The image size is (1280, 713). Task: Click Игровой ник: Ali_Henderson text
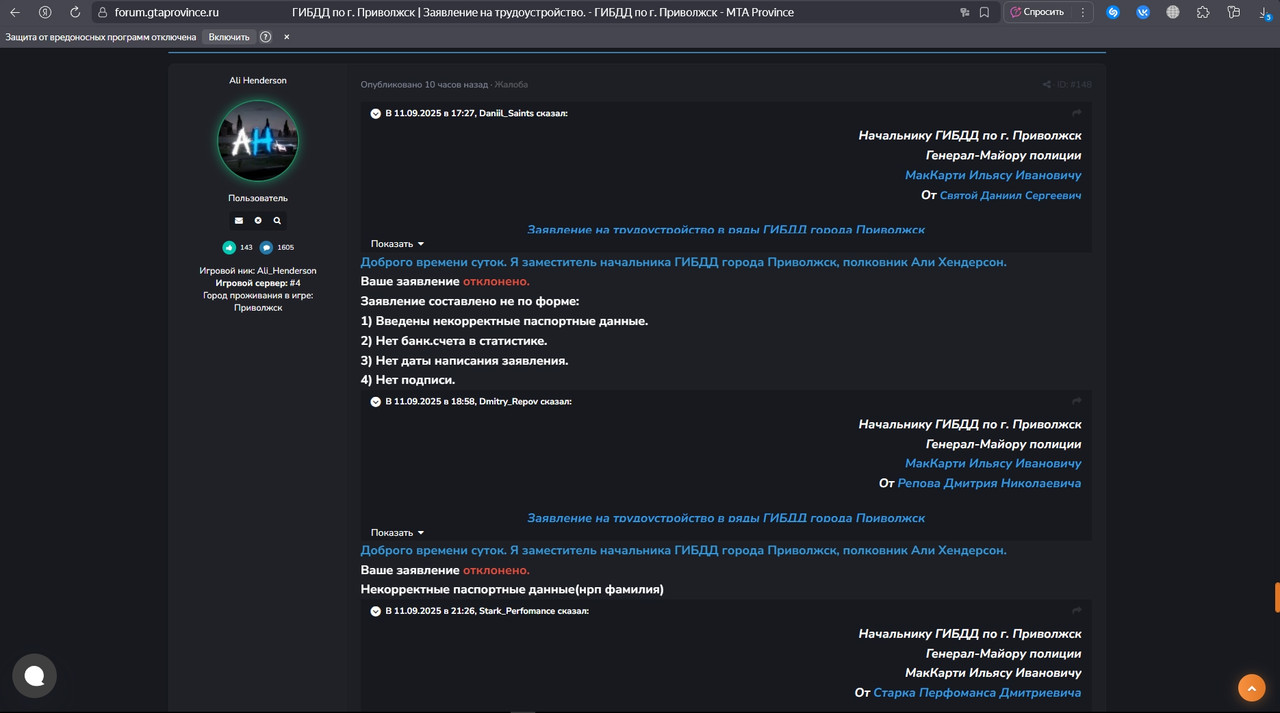[258, 271]
